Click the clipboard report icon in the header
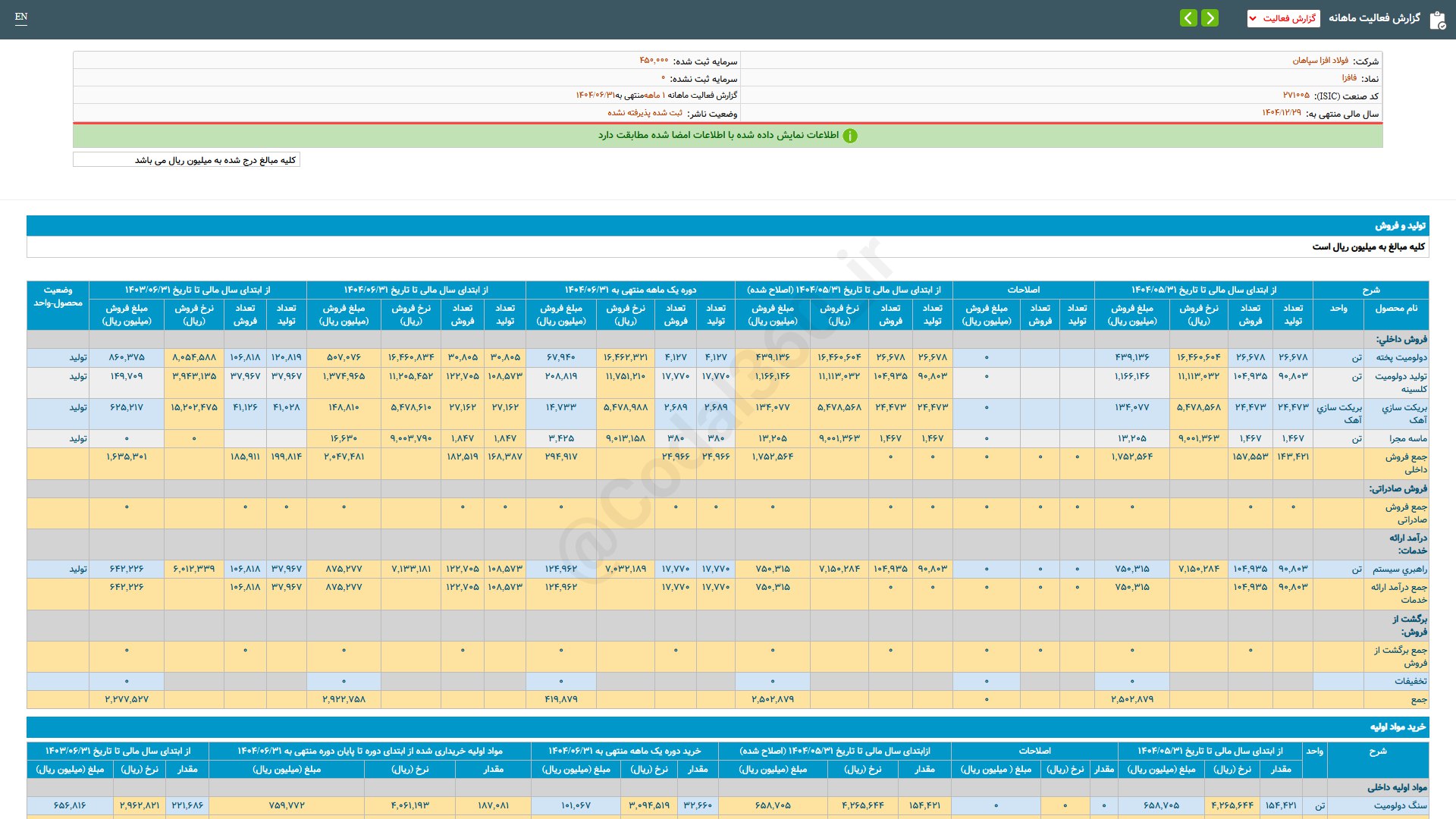Viewport: 1456px width, 819px height. coord(1437,20)
